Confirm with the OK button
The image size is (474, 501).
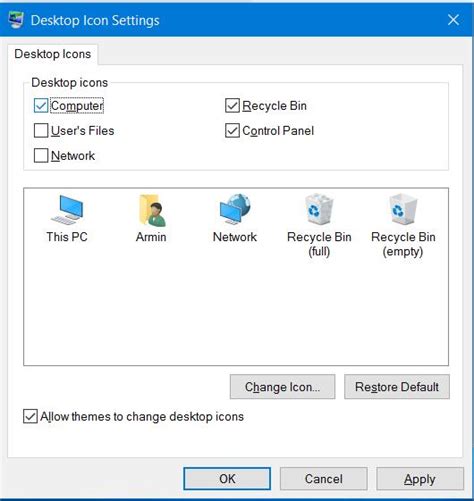click(227, 479)
